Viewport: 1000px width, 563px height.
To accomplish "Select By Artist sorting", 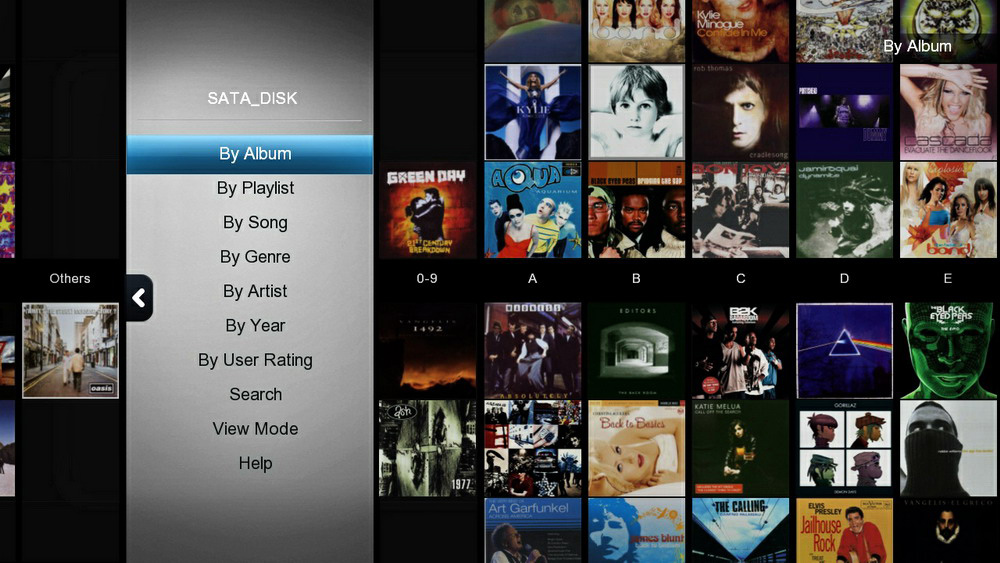I will coord(255,291).
